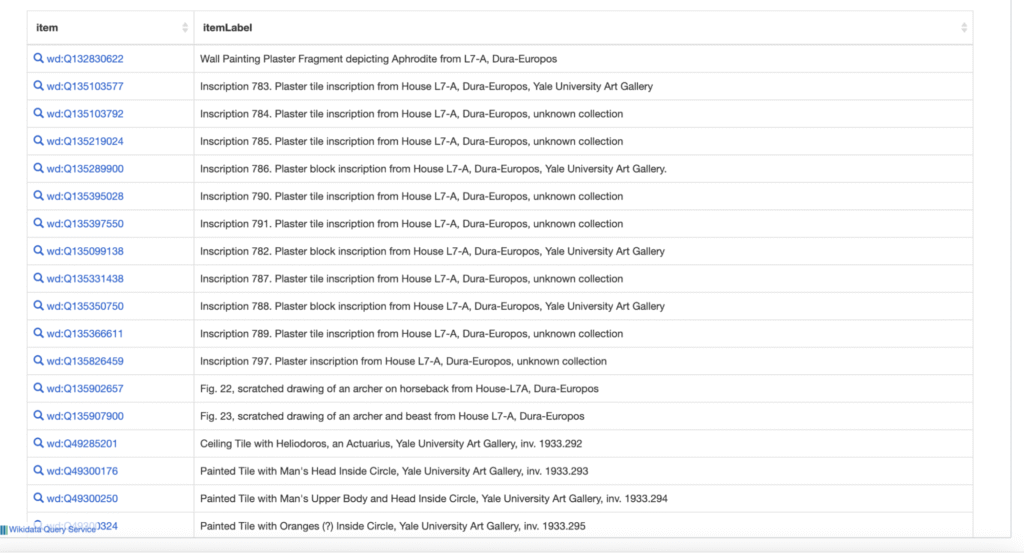Sort table by item column arrows

[185, 28]
